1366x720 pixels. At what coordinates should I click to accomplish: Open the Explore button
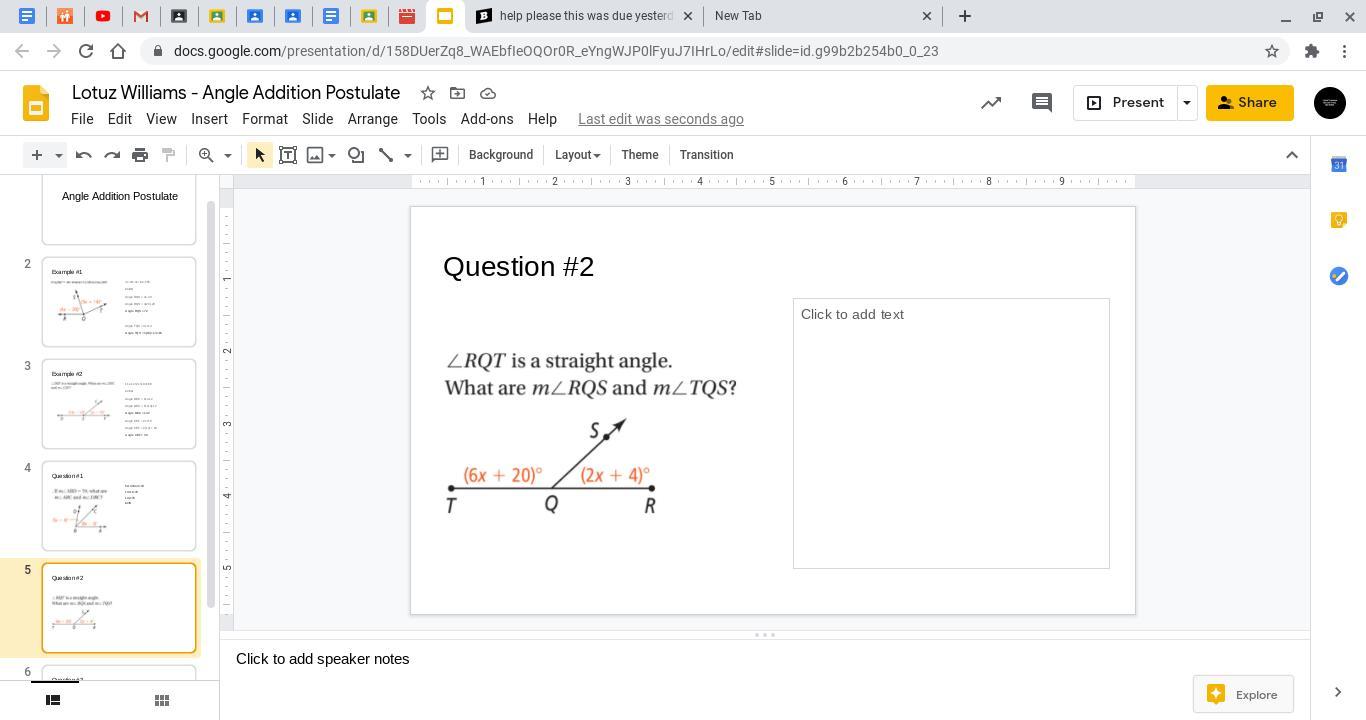tap(1242, 694)
